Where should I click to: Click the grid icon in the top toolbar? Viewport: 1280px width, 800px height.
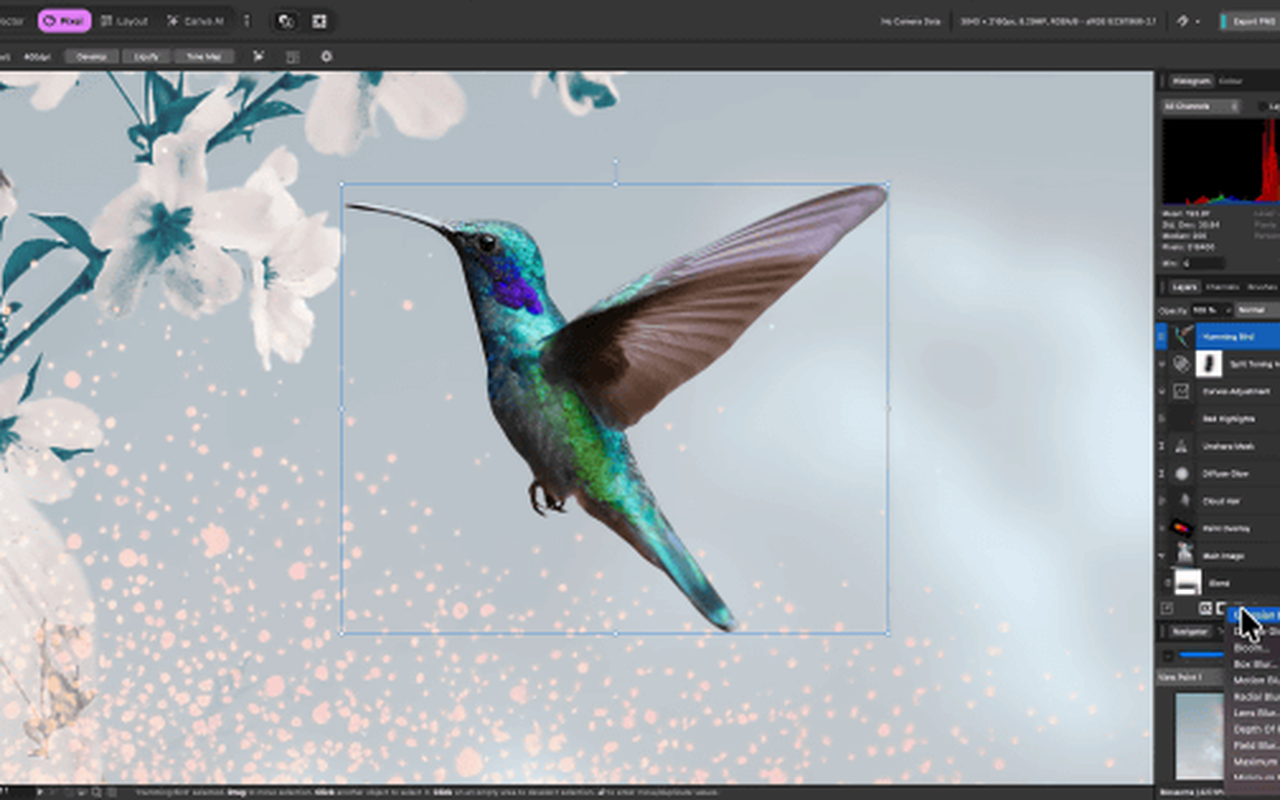[319, 21]
